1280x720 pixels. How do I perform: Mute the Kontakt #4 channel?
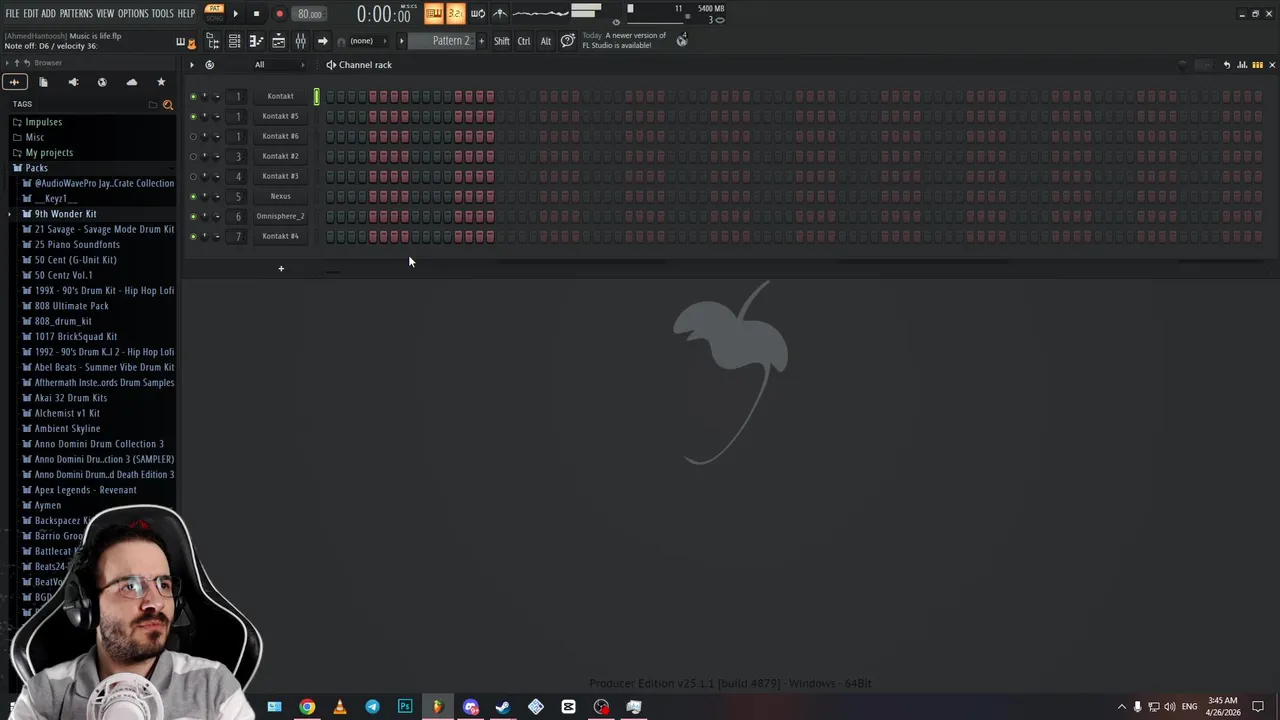pyautogui.click(x=193, y=237)
